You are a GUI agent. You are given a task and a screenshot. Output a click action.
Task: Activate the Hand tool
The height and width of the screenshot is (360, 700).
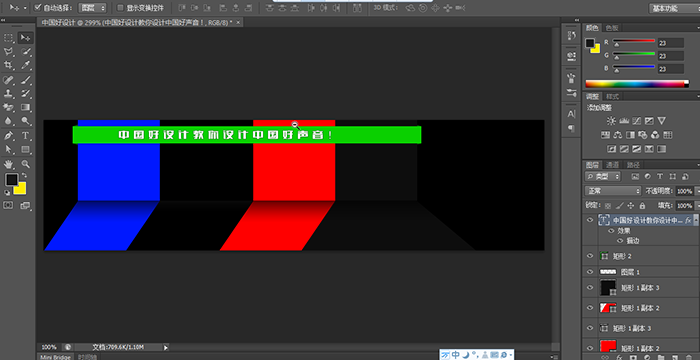tap(8, 163)
